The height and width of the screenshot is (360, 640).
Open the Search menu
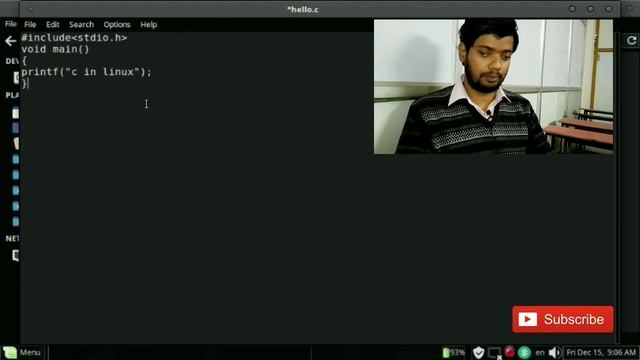[81, 24]
